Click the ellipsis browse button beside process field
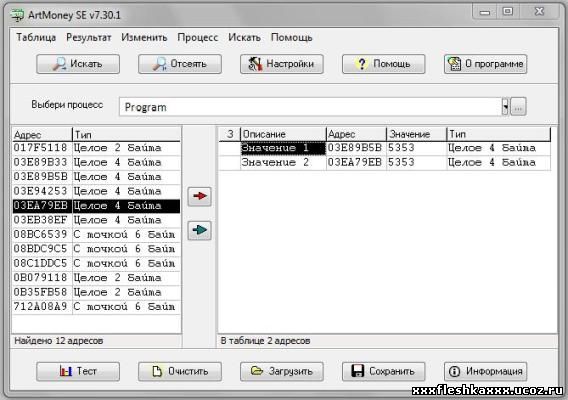Viewport: 568px width, 400px height. (518, 107)
